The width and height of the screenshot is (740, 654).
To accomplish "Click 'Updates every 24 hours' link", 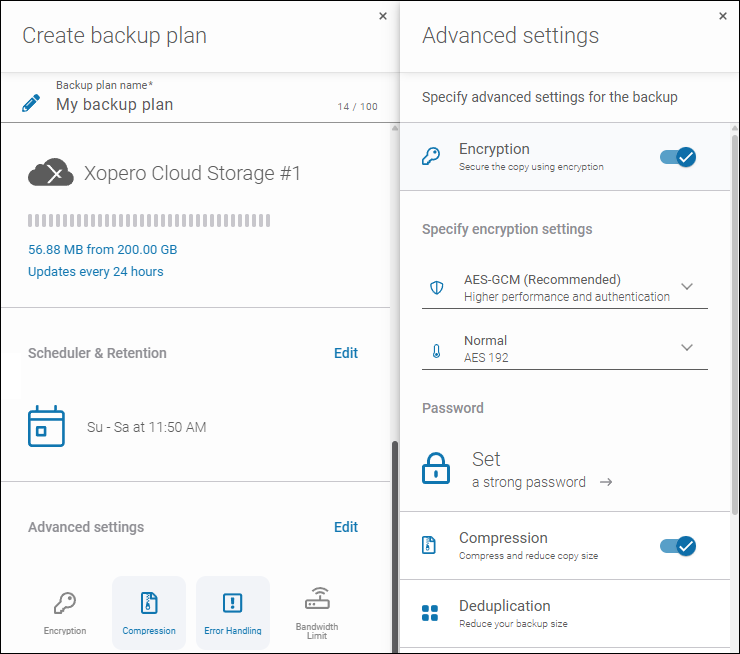I will pos(95,272).
